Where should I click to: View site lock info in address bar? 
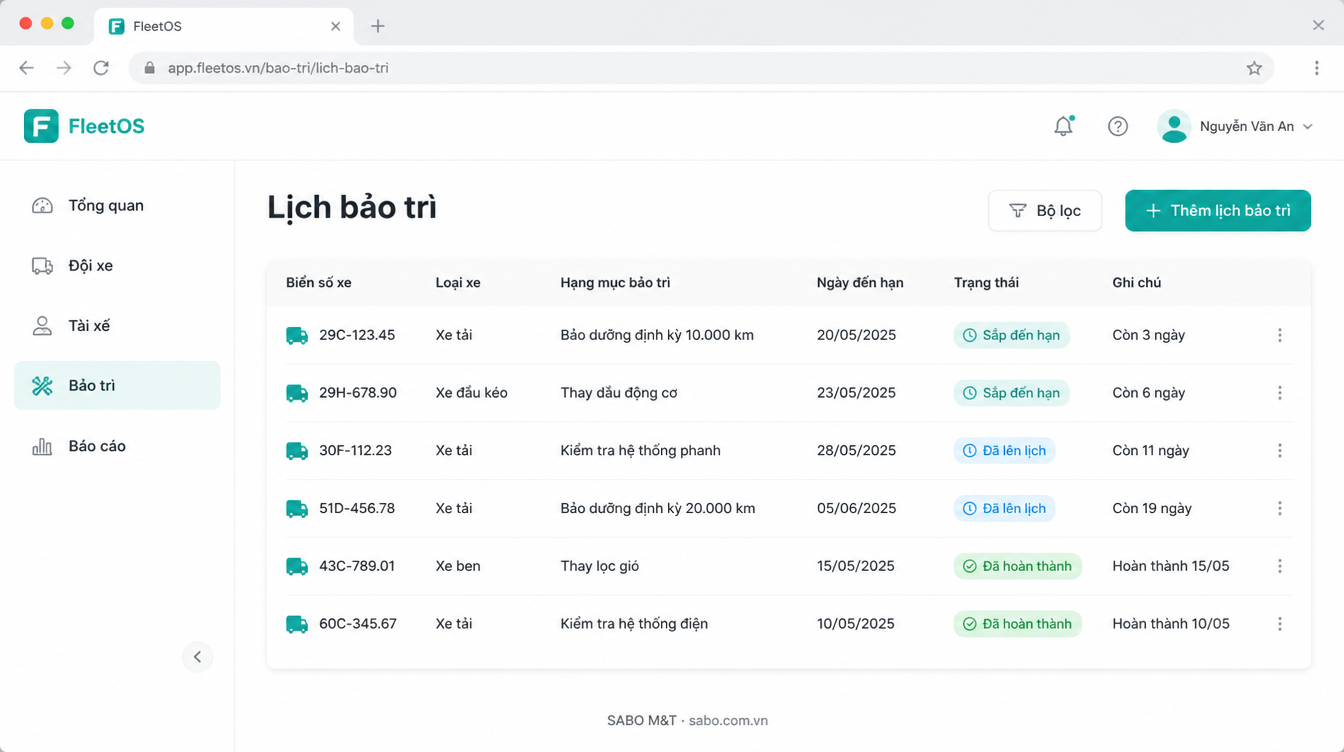click(x=150, y=68)
